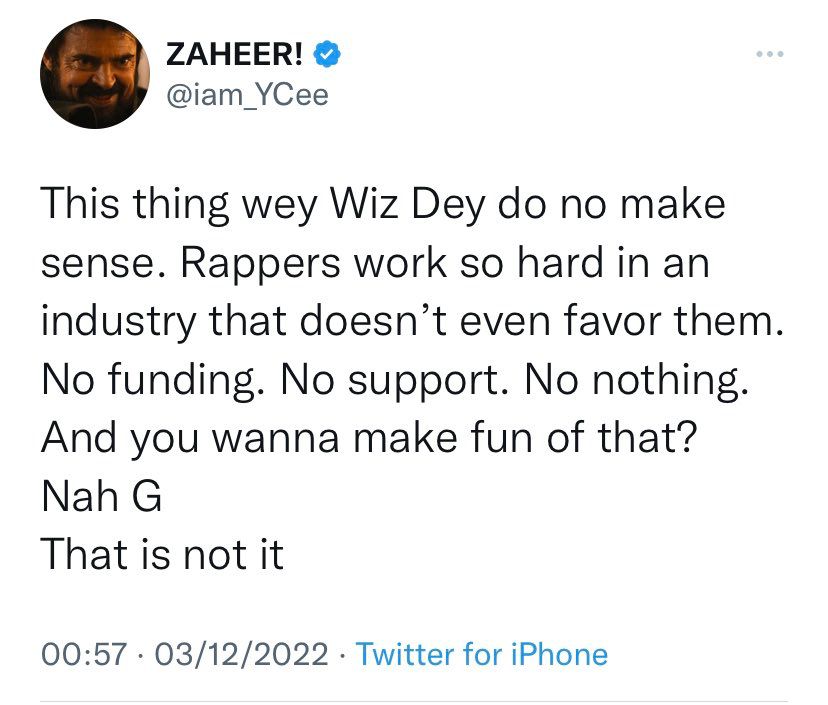The height and width of the screenshot is (705, 828).
Task: Select the final line 'That is not it'
Action: pyautogui.click(x=163, y=554)
